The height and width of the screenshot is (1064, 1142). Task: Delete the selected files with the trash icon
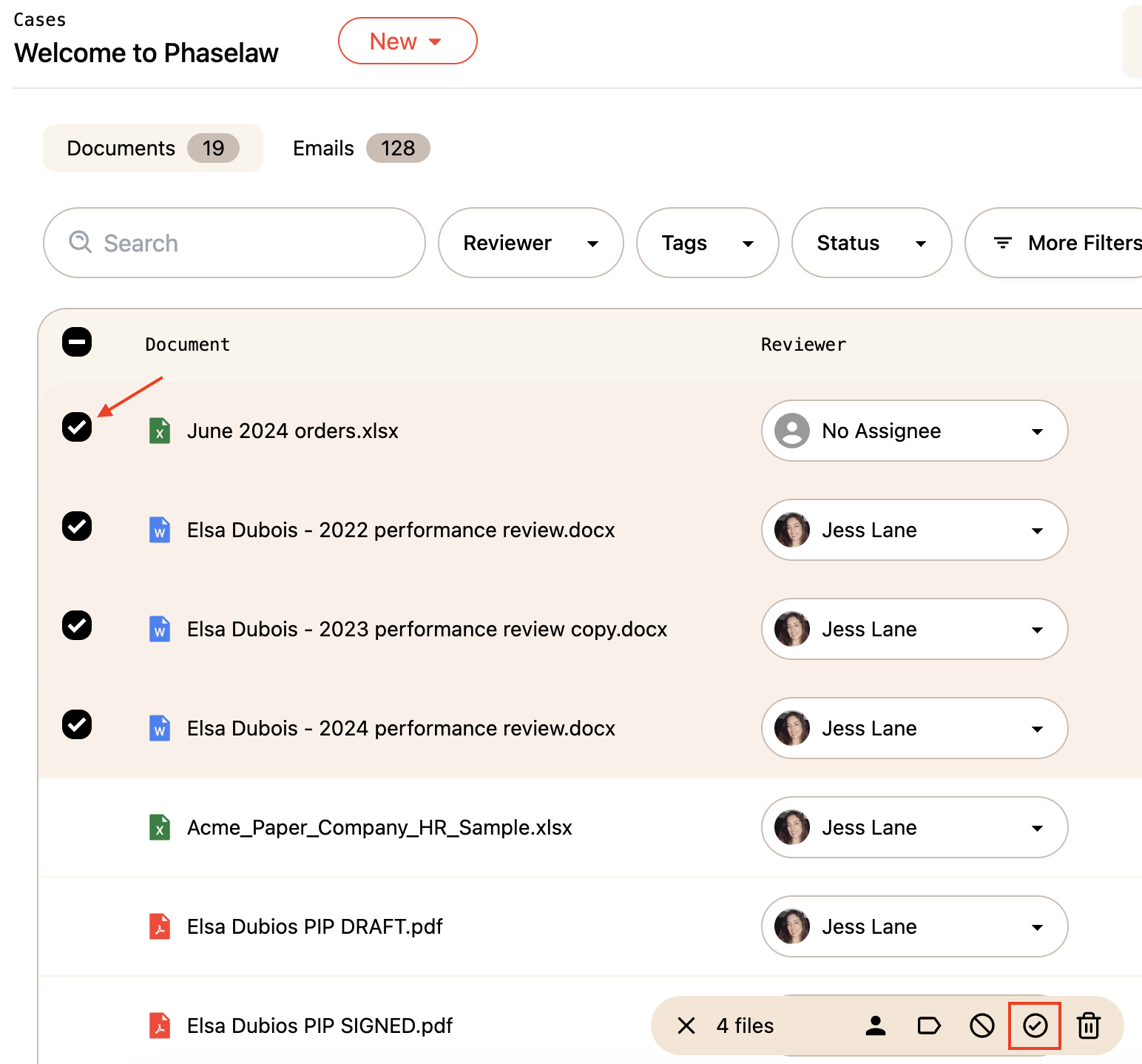tap(1089, 1026)
